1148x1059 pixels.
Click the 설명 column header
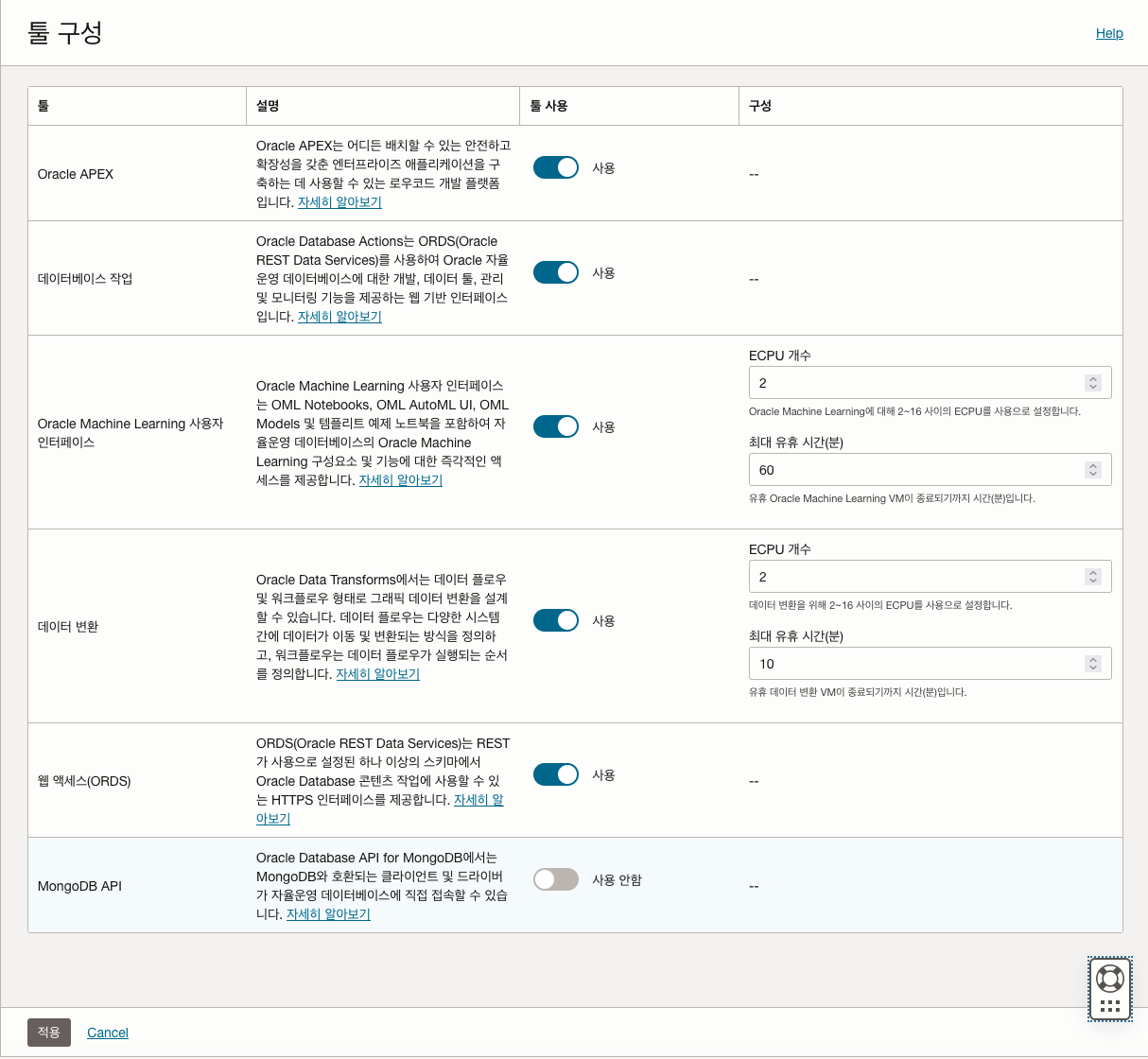383,106
